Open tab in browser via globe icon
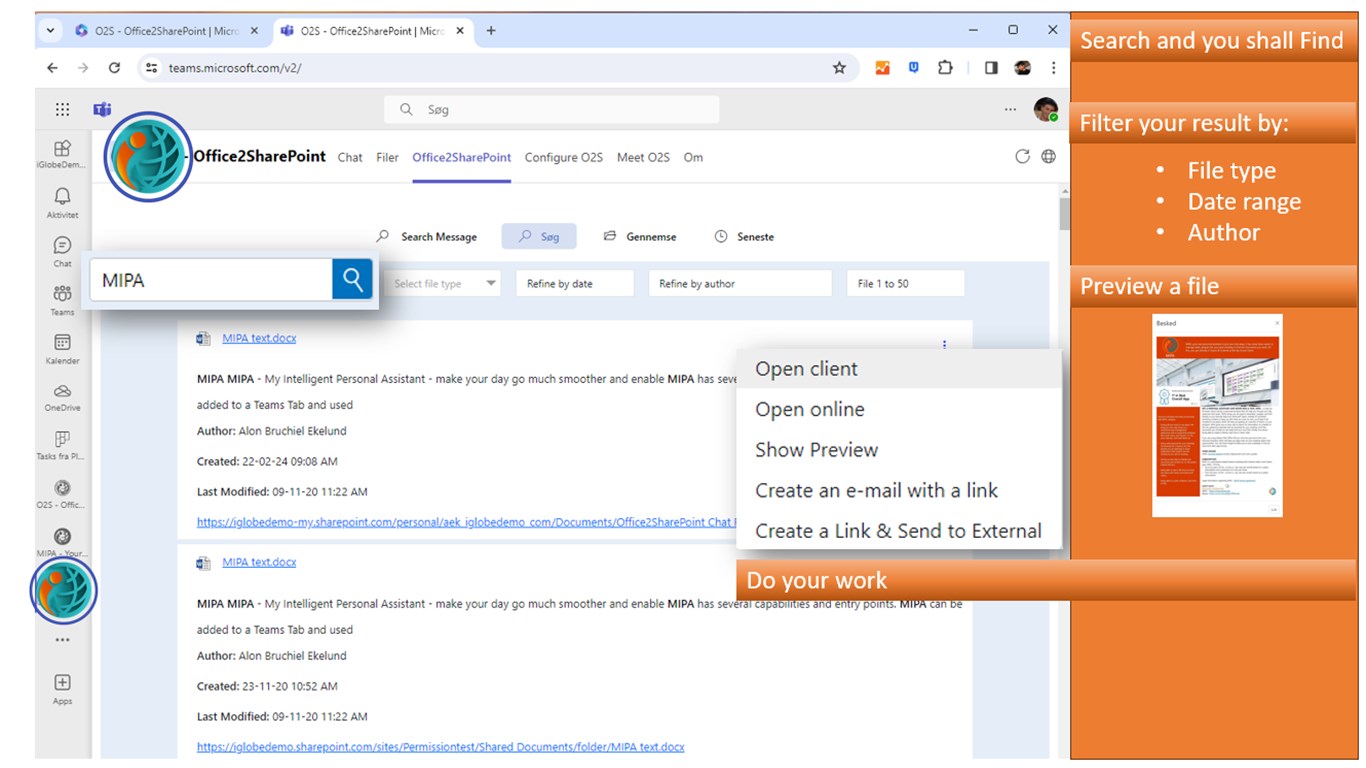 point(1048,156)
